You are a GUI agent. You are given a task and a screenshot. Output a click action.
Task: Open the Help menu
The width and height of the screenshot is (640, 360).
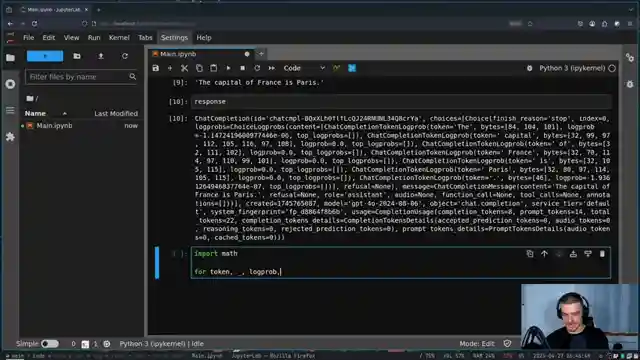coord(204,38)
